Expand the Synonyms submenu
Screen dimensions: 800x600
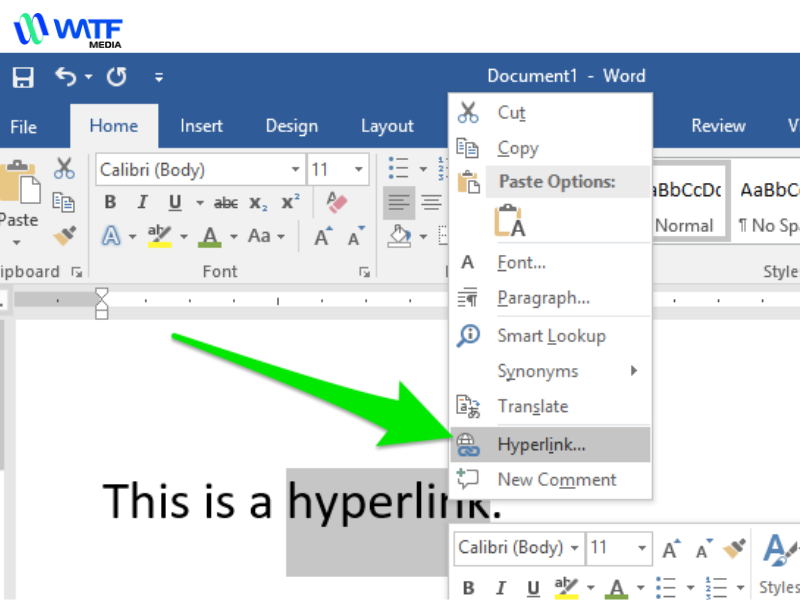point(550,371)
